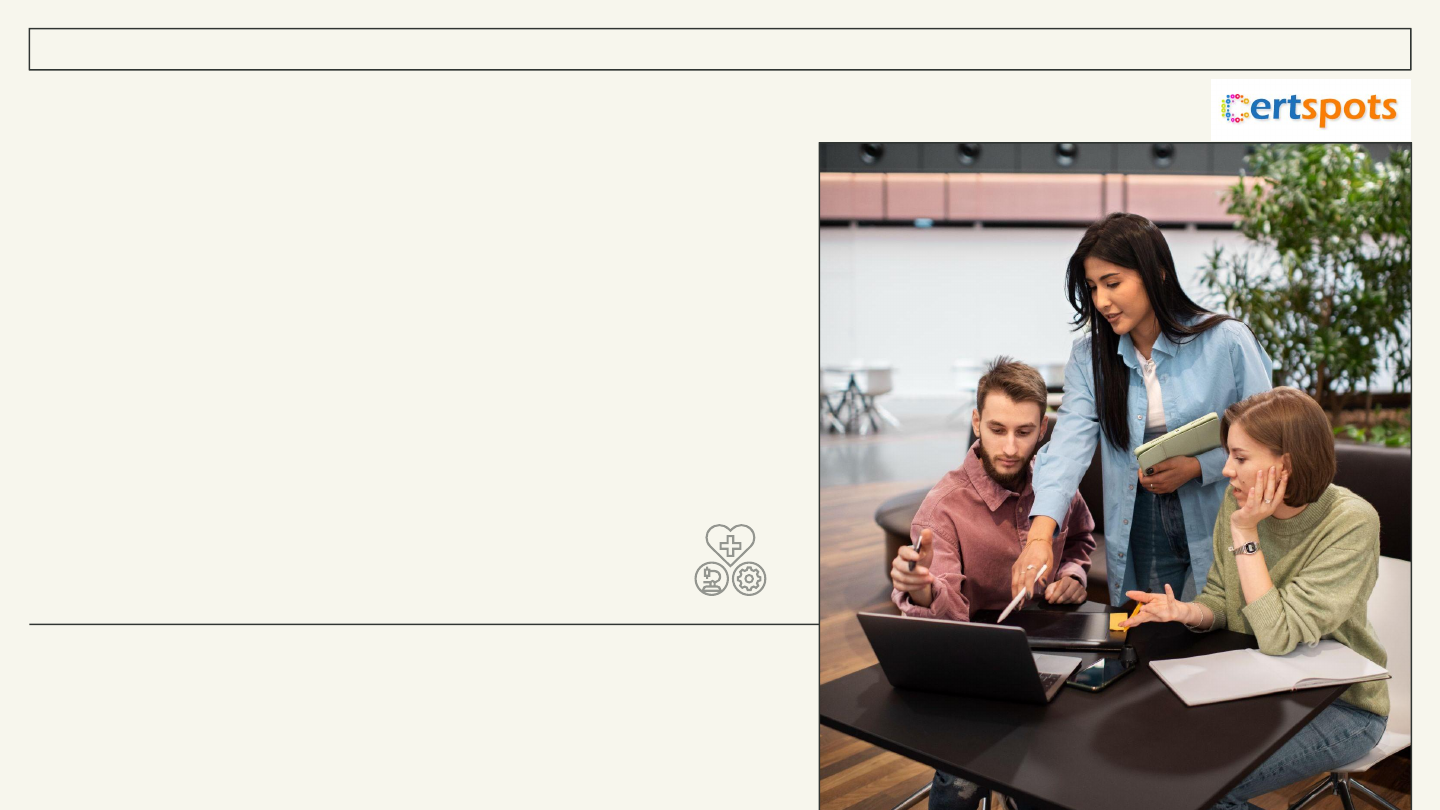1440x810 pixels.
Task: Click the heart with plus sign icon
Action: pyautogui.click(x=730, y=544)
